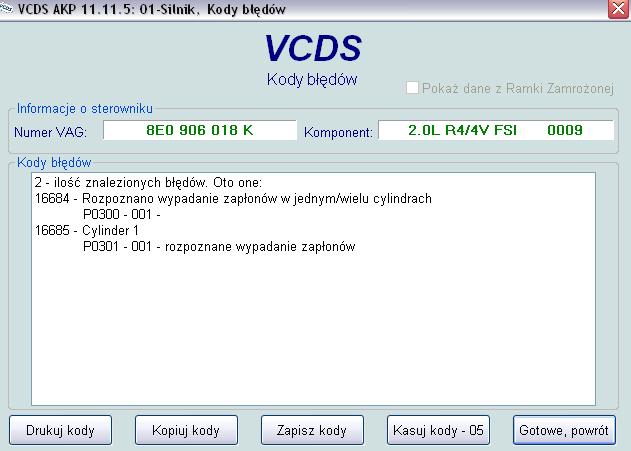Click the Drukuj kody button
631x451 pixels.
(x=60, y=430)
